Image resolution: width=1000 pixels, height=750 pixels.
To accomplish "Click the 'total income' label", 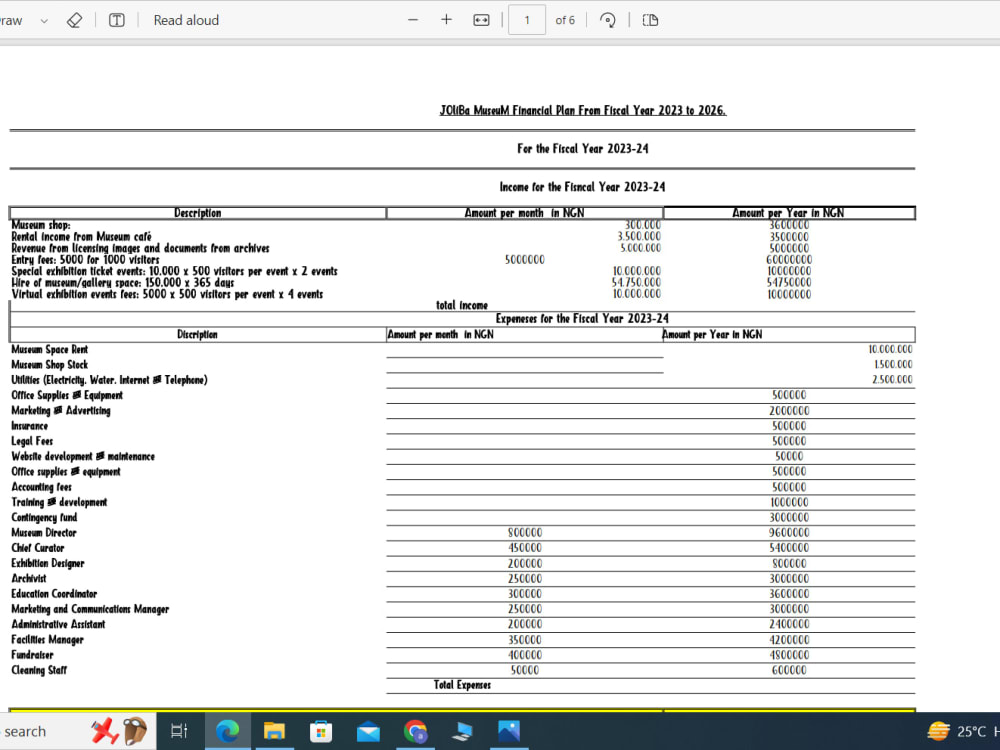I will point(462,305).
